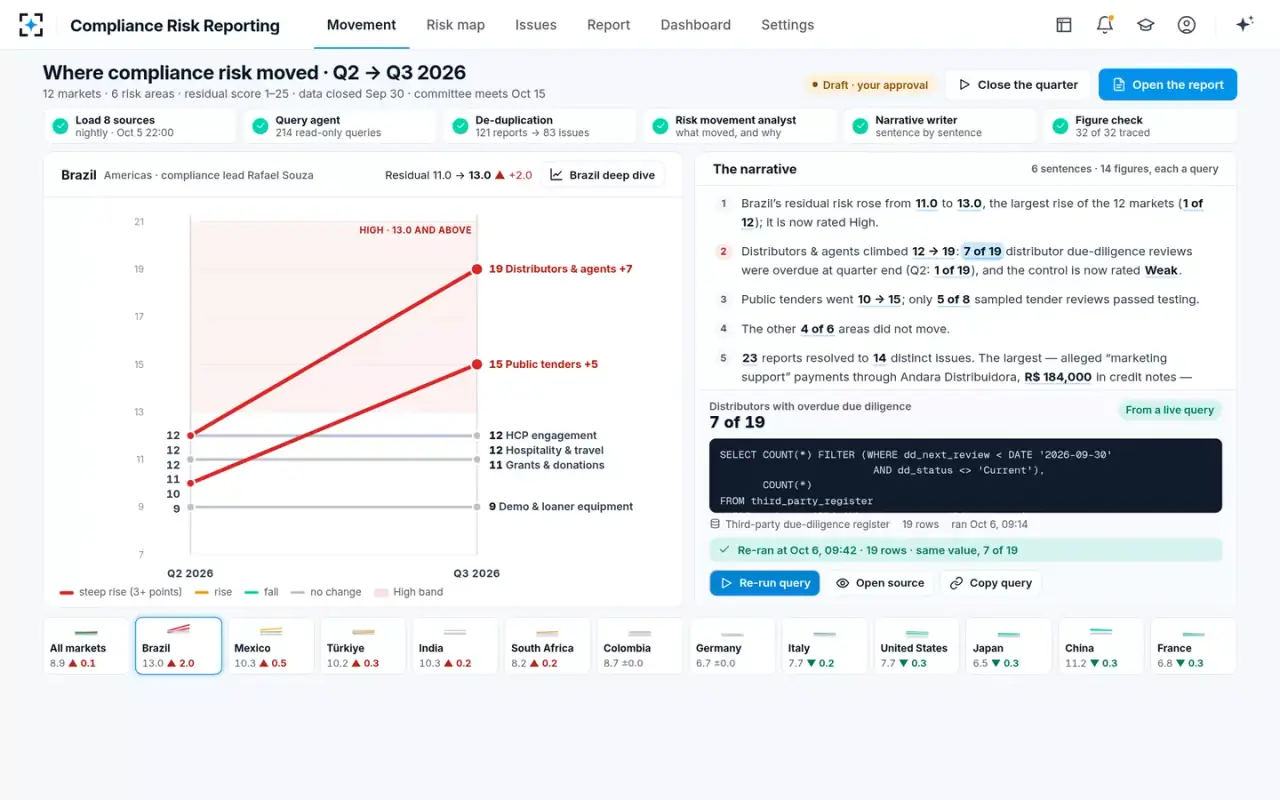Select All markets card

[x=86, y=646]
